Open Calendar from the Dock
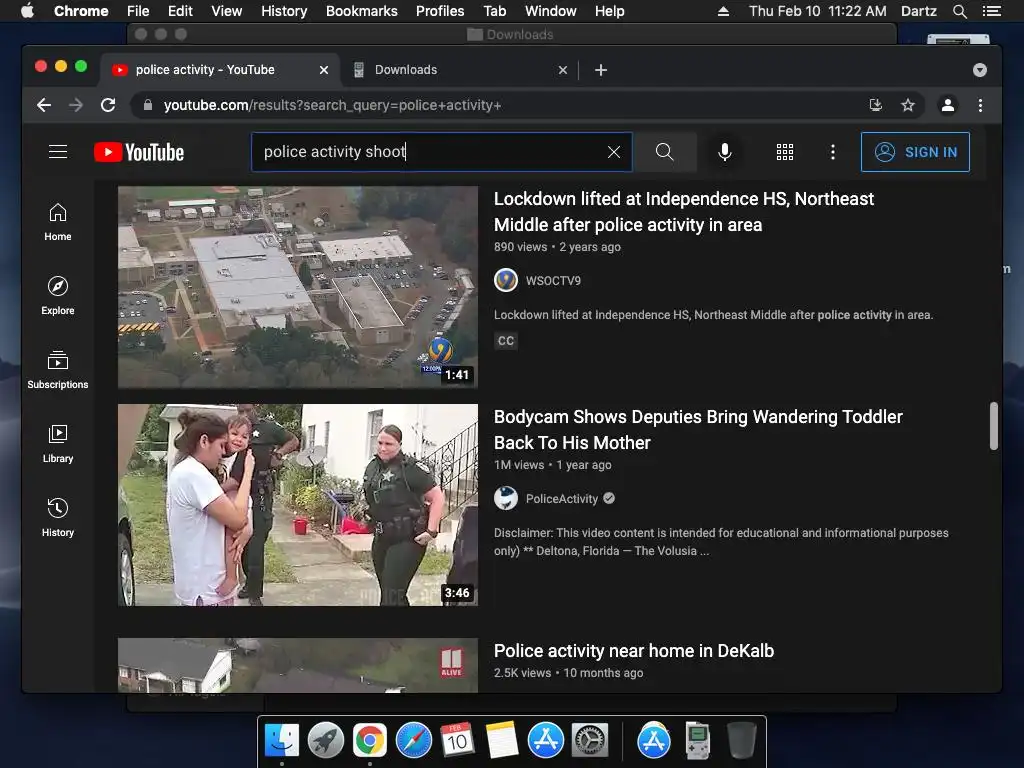Image resolution: width=1024 pixels, height=768 pixels. pos(457,741)
